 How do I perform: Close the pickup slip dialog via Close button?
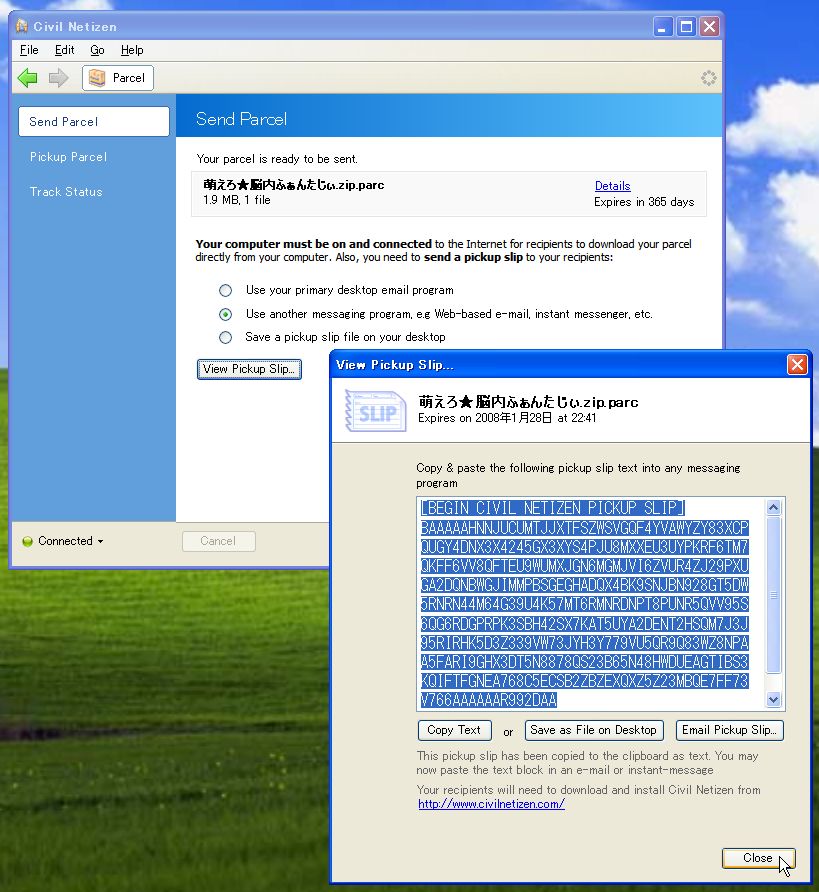click(758, 858)
